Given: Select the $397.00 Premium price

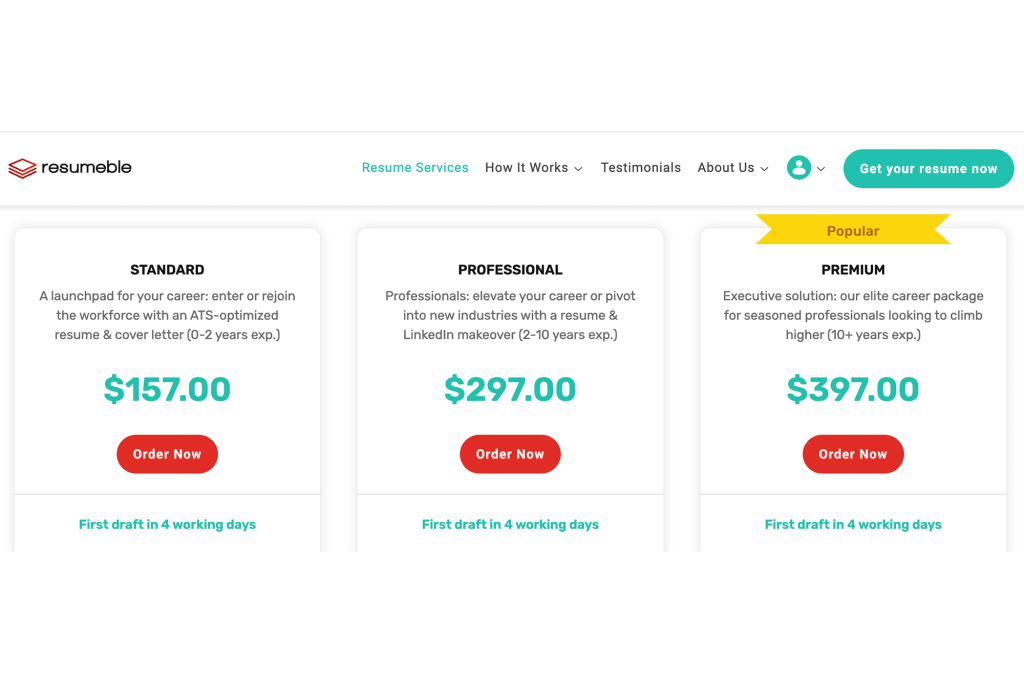Looking at the screenshot, I should click(x=853, y=389).
